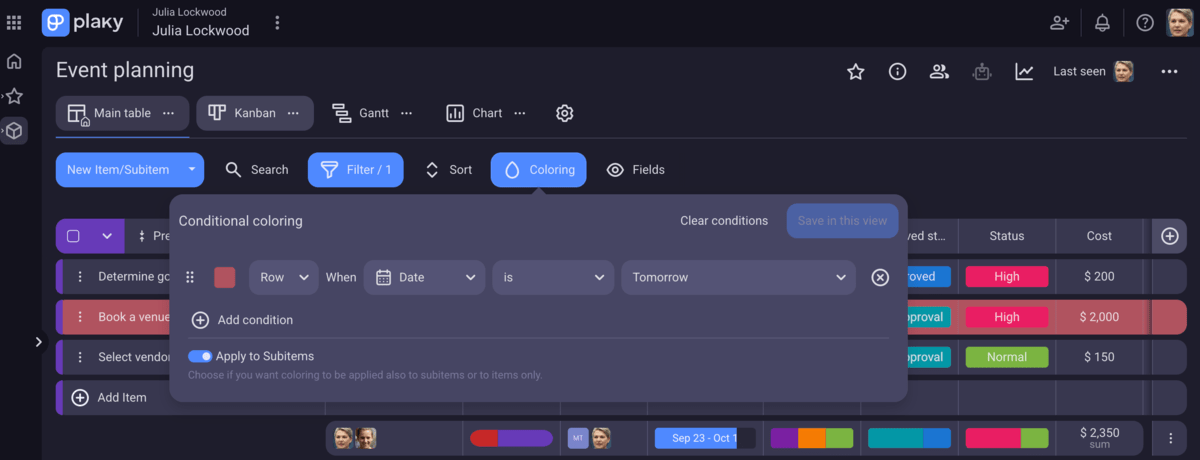Open board members icon

(939, 71)
